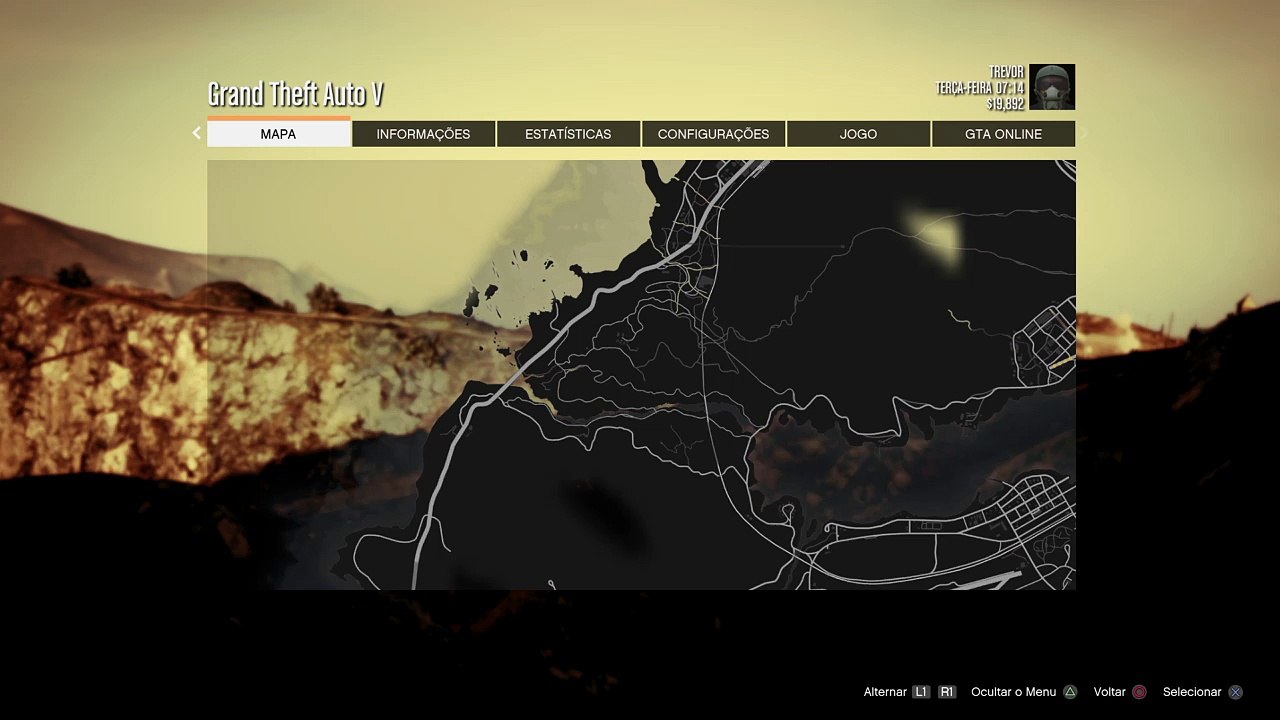Go to the JOGO tab

858,134
